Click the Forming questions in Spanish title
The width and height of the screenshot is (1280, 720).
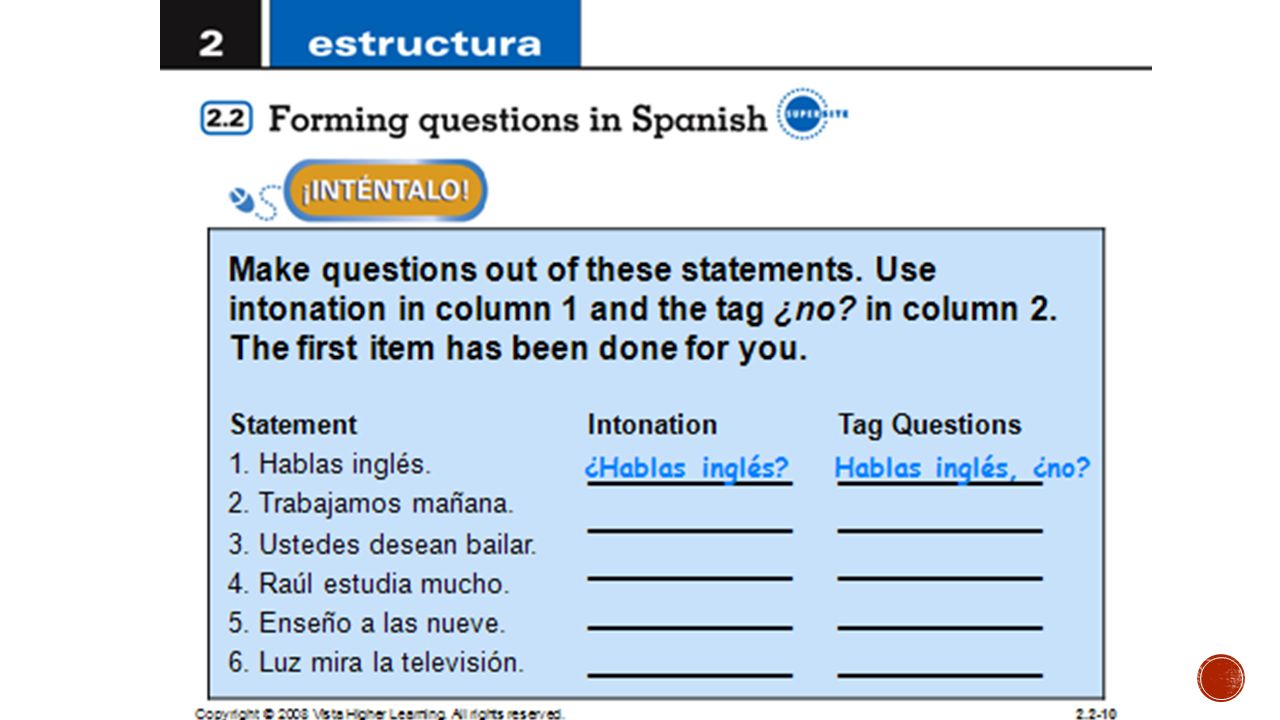click(517, 120)
